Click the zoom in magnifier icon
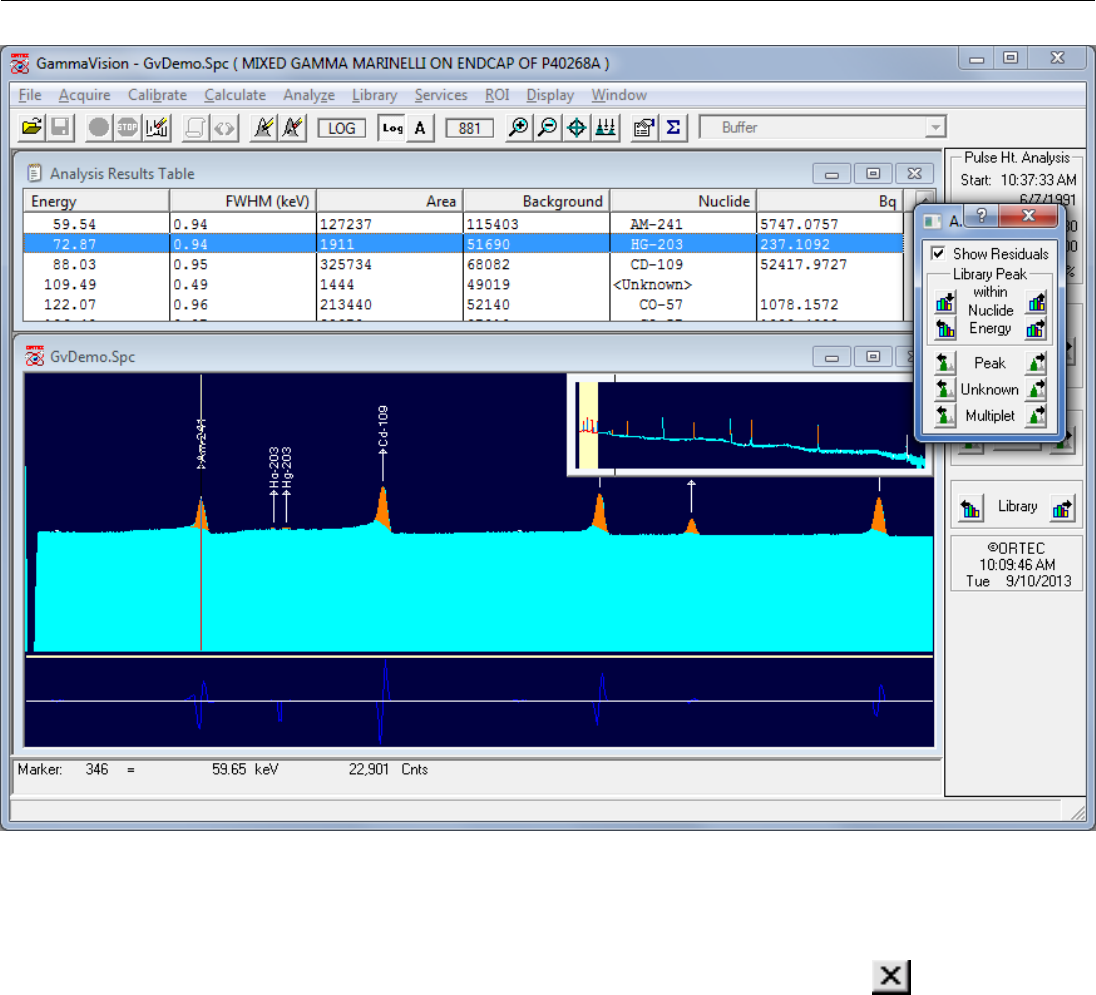Viewport: 1096px width, 995px height. click(x=518, y=128)
